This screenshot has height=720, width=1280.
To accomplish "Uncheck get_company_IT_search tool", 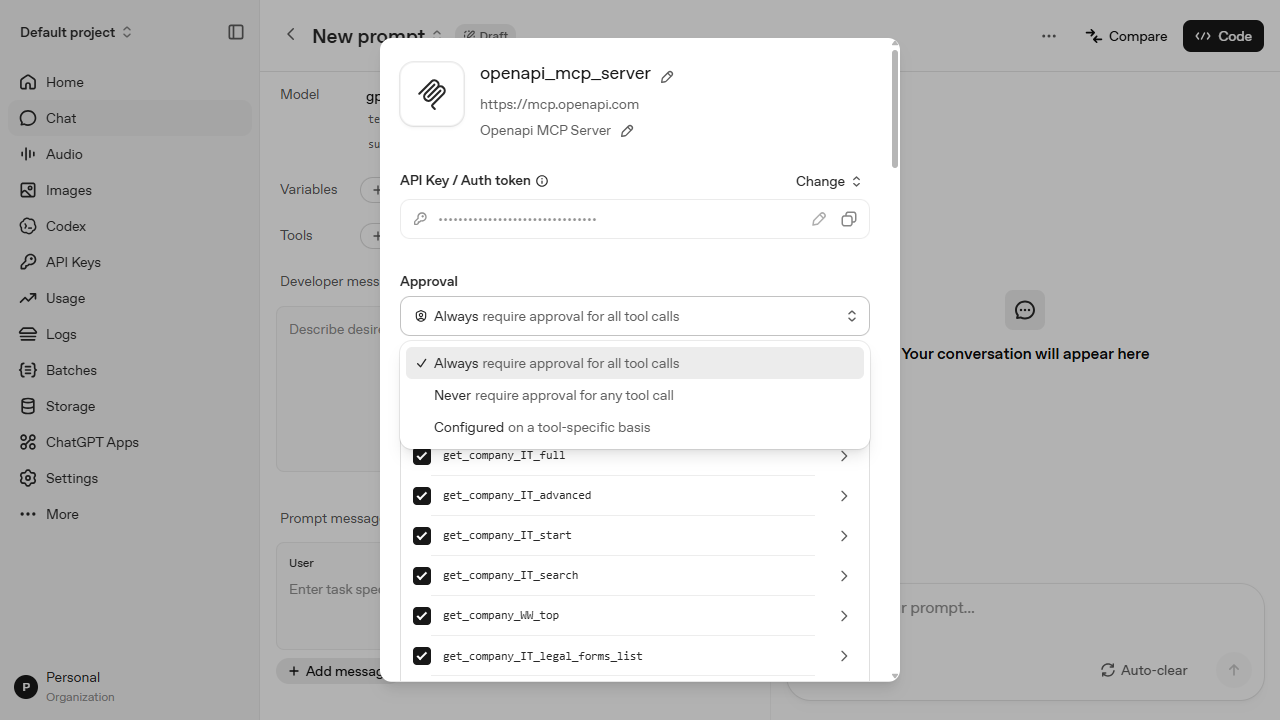I will click(x=422, y=576).
